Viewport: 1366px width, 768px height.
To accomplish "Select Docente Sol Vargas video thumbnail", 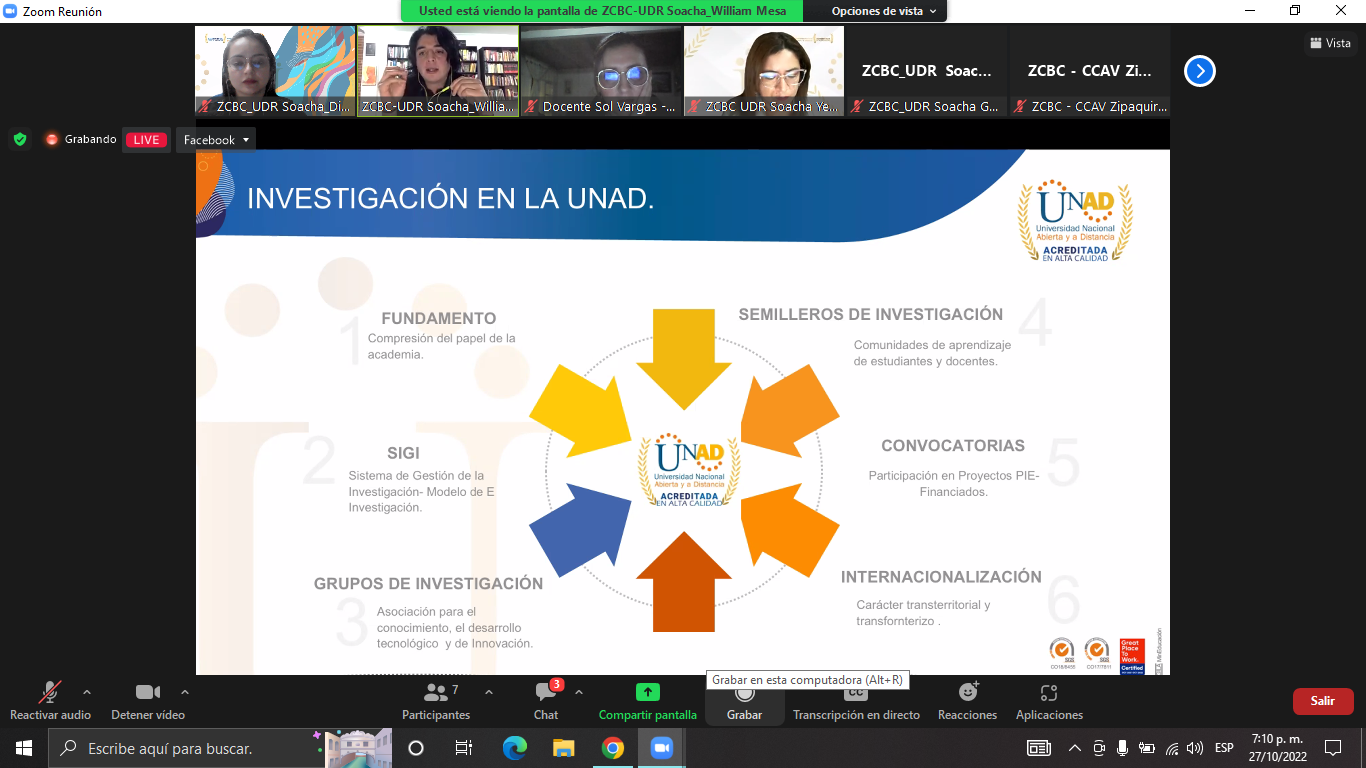I will click(601, 71).
